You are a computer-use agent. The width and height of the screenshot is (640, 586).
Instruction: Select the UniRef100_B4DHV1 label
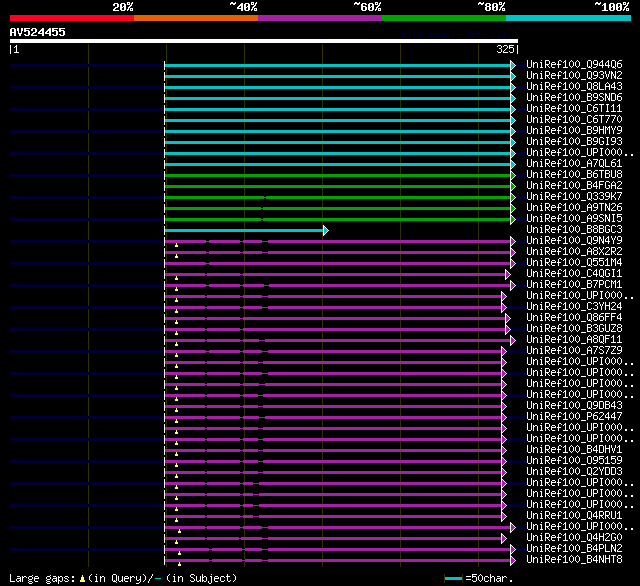tap(574, 449)
